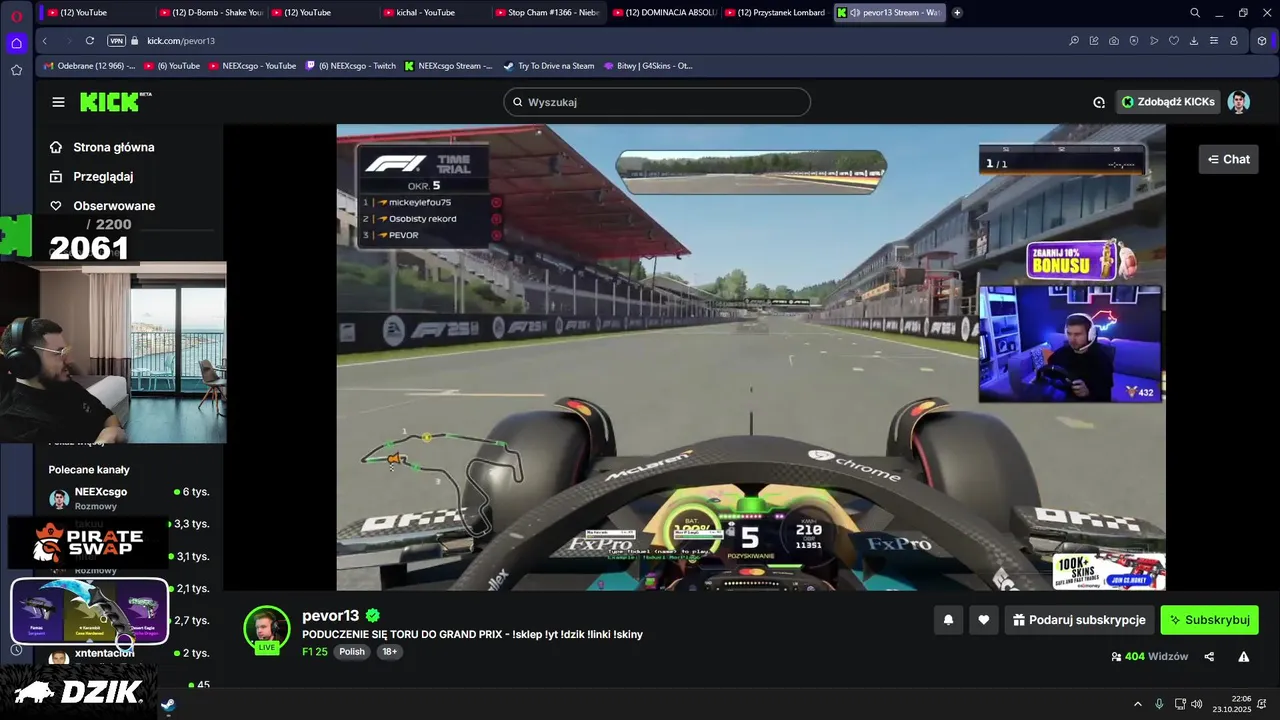Open the network tray icon
Screen dimensions: 1280x720
[1180, 704]
